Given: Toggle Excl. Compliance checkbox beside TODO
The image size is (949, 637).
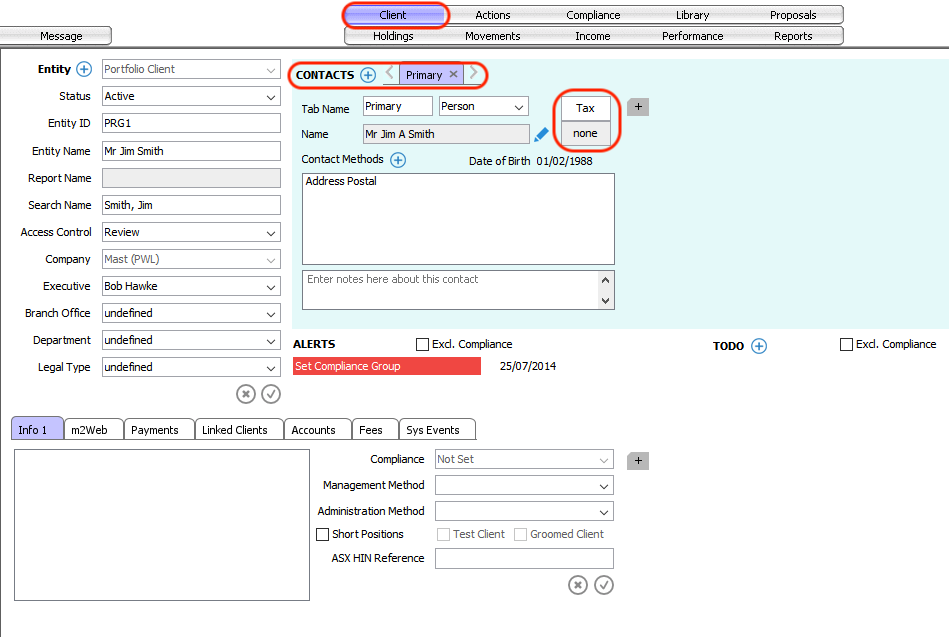Looking at the screenshot, I should (x=847, y=345).
